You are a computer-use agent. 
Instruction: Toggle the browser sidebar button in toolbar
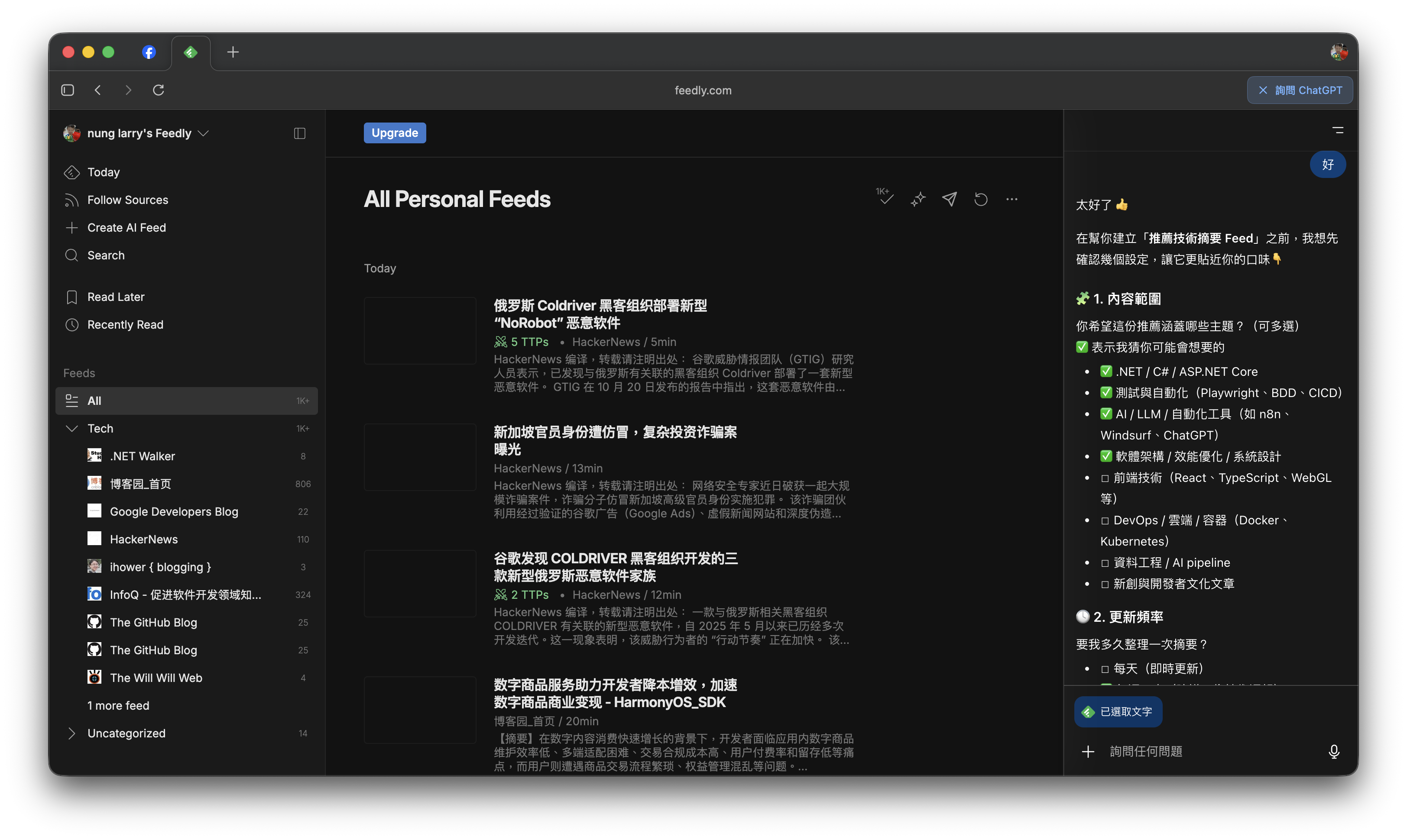click(68, 90)
